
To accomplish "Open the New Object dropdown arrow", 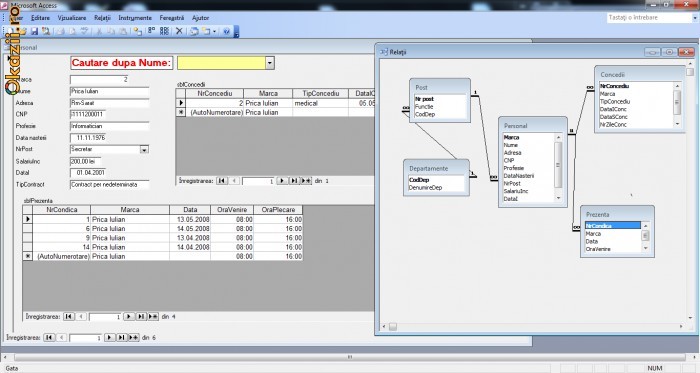I will pyautogui.click(x=214, y=31).
